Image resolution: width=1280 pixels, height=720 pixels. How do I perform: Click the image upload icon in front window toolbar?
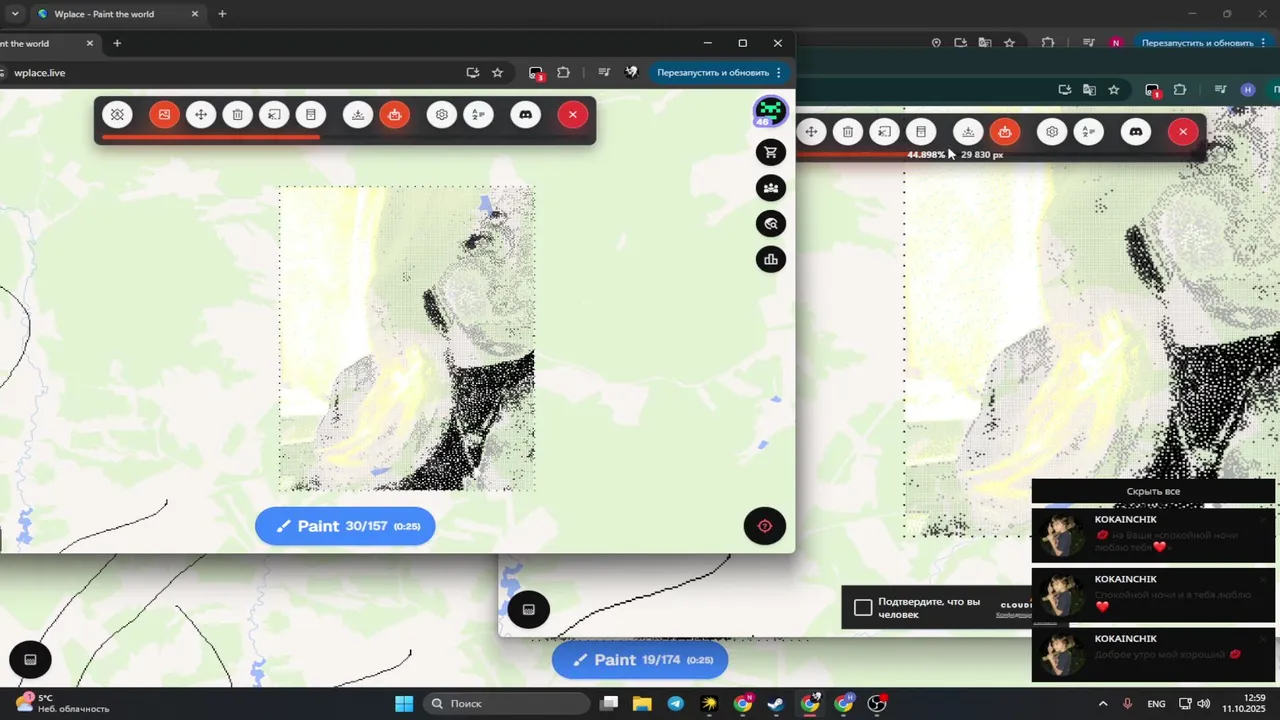[164, 115]
